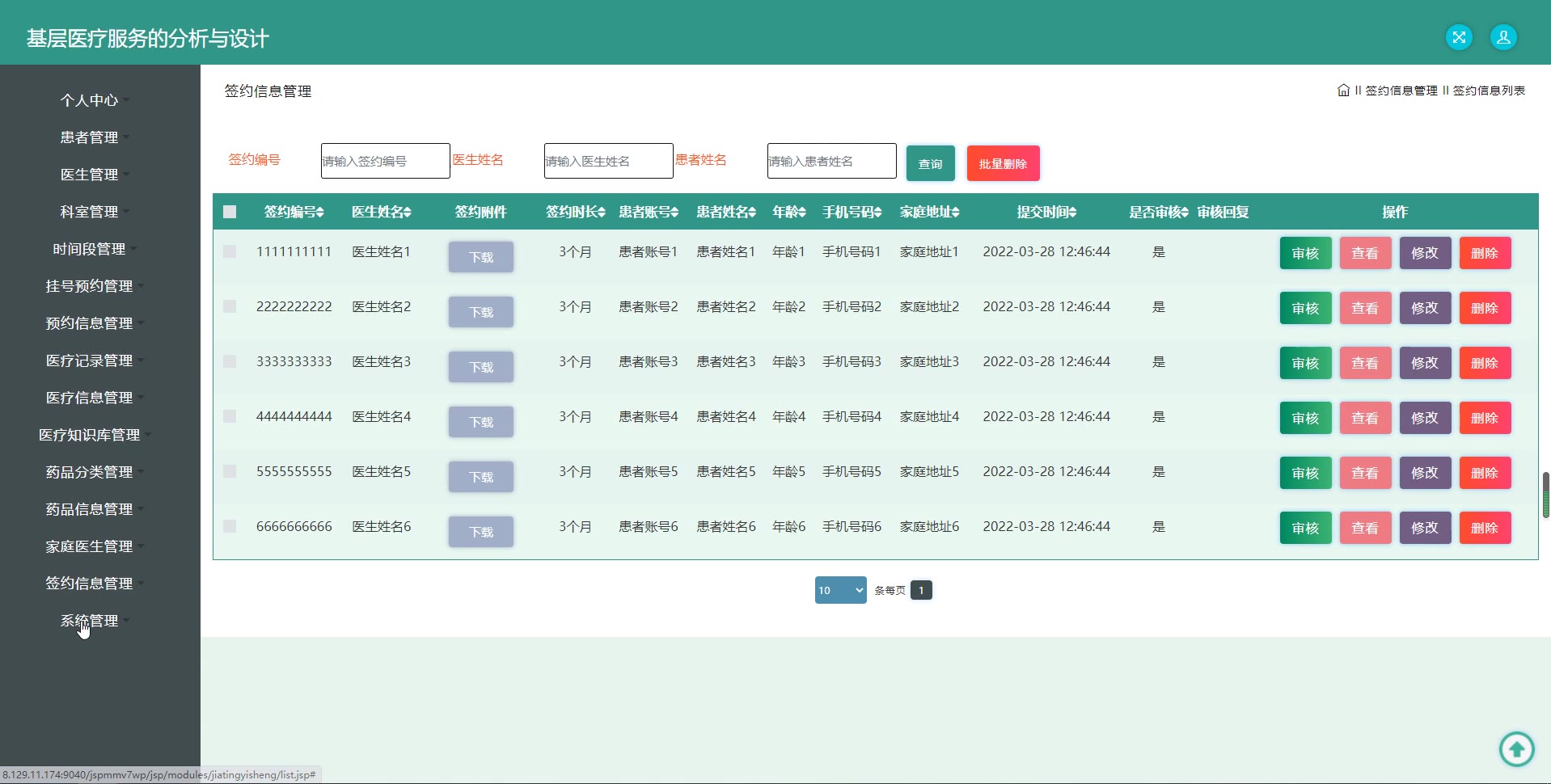This screenshot has width=1551, height=784.
Task: Expand 医疗记录管理 sidebar menu
Action: click(95, 360)
